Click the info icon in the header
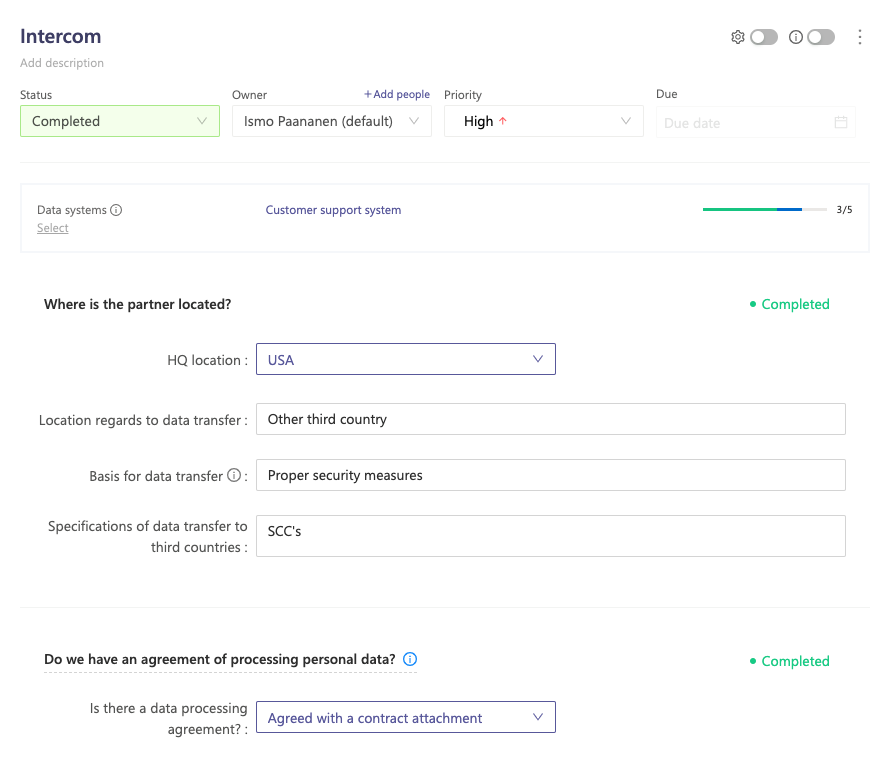Image resolution: width=889 pixels, height=758 pixels. click(x=795, y=37)
